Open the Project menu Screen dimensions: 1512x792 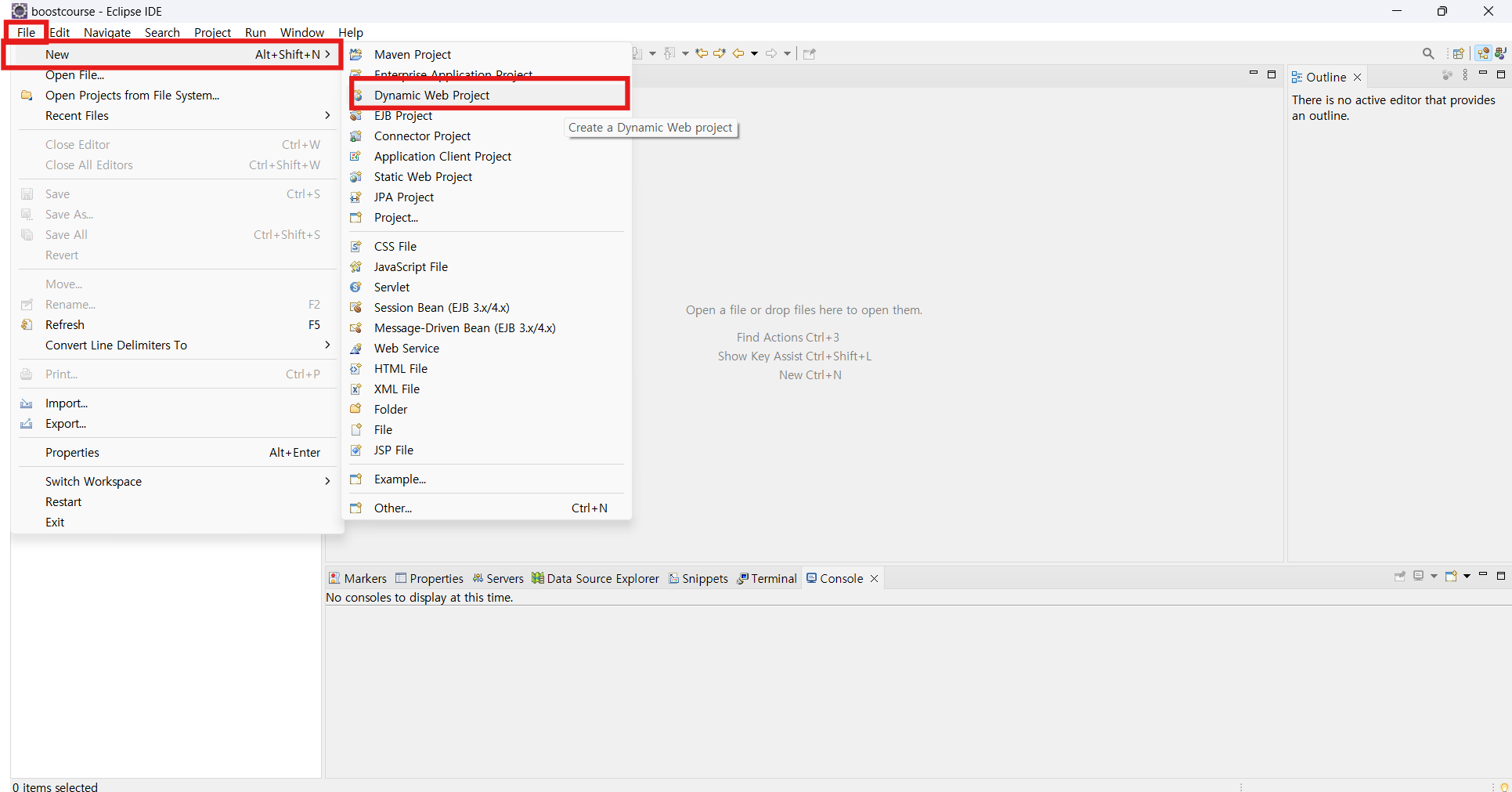click(x=212, y=32)
